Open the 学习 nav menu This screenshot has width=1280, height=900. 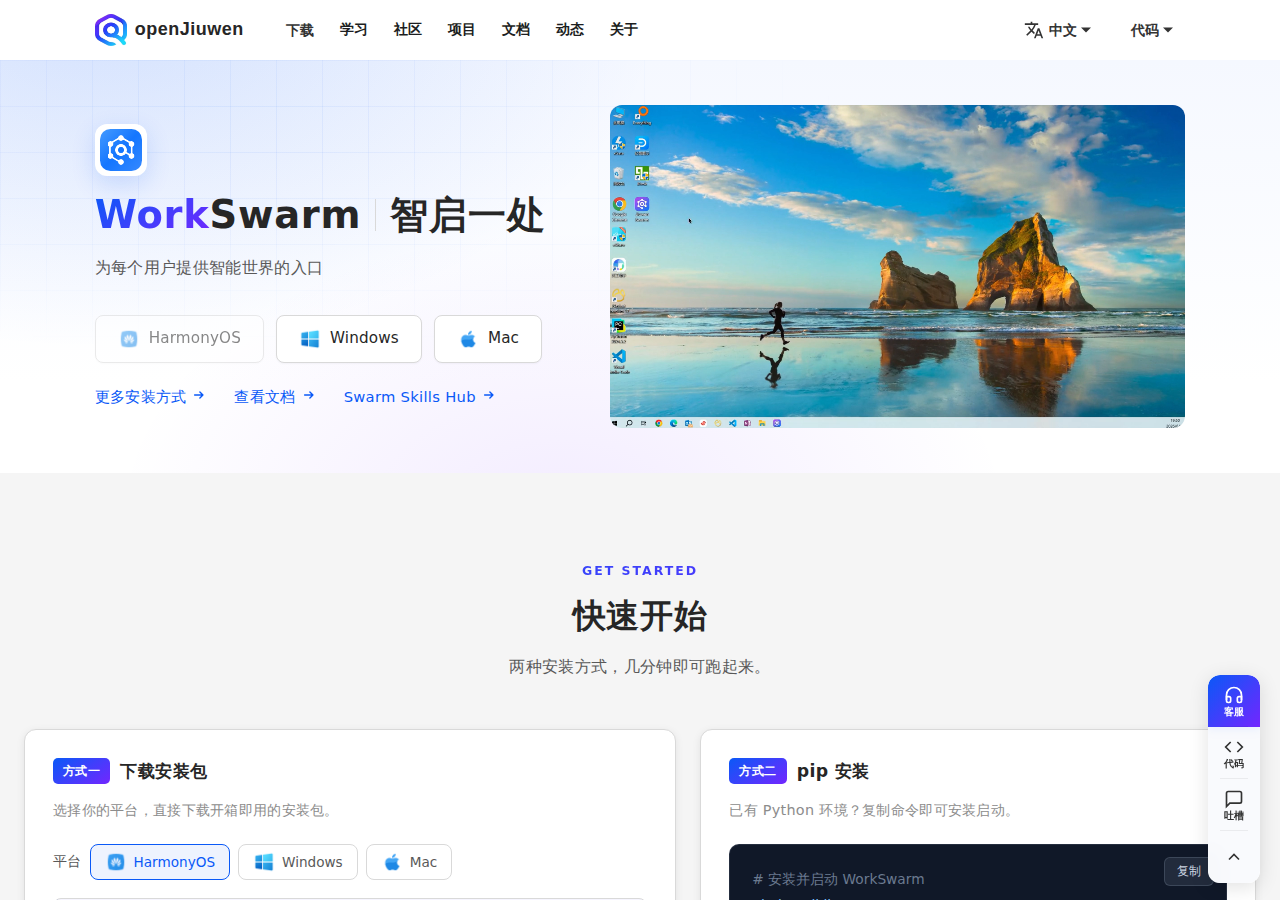[354, 30]
